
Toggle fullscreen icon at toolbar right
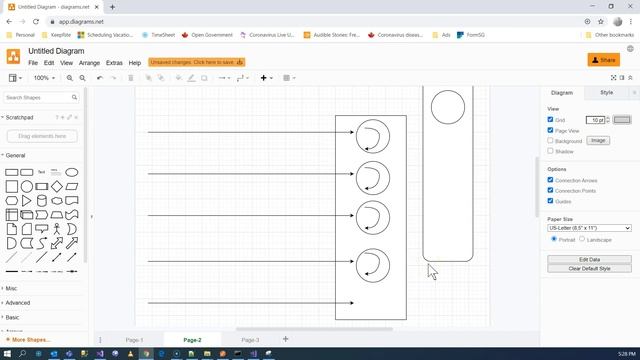[x=613, y=78]
